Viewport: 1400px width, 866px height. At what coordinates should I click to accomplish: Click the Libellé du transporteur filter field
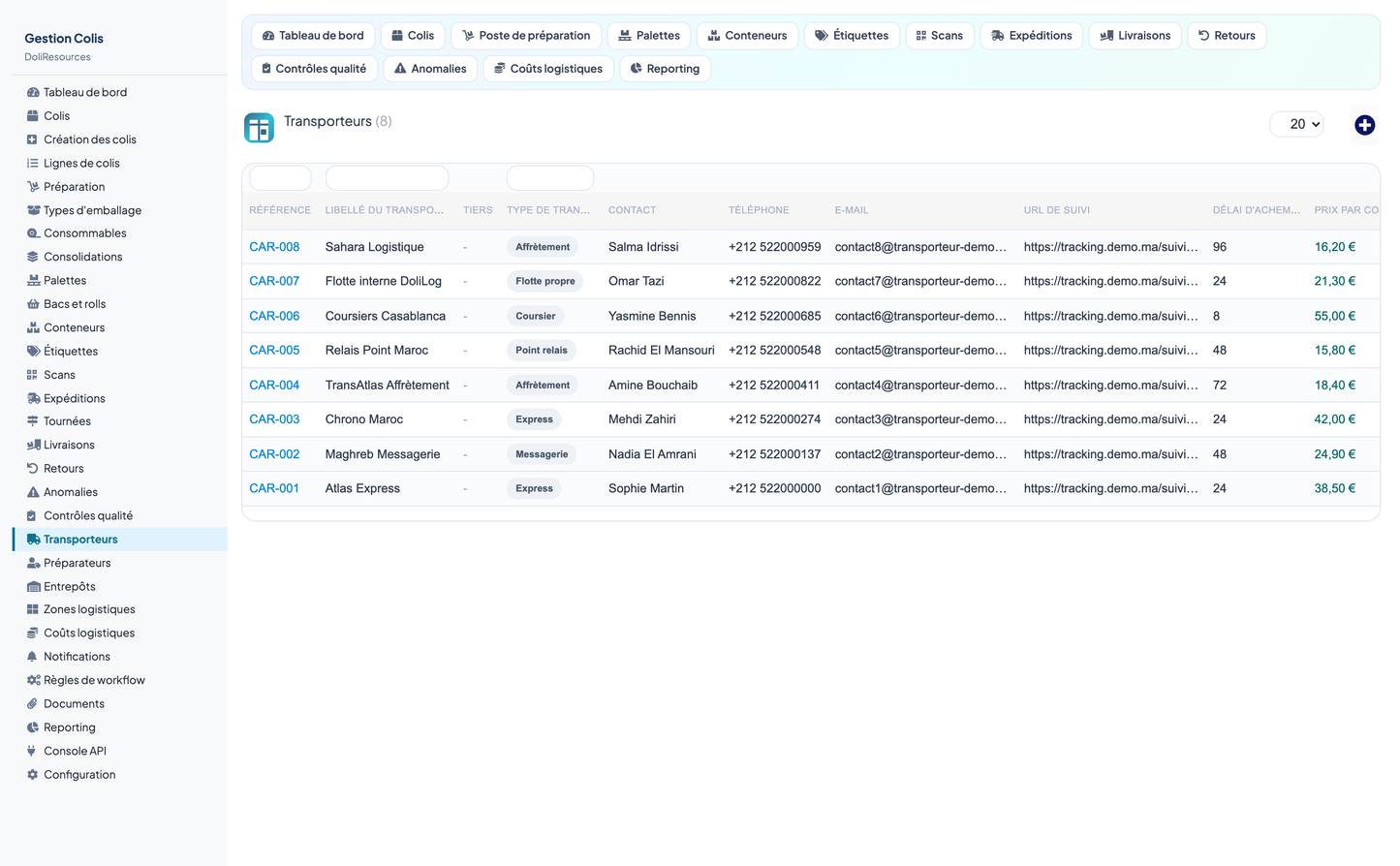(x=387, y=178)
